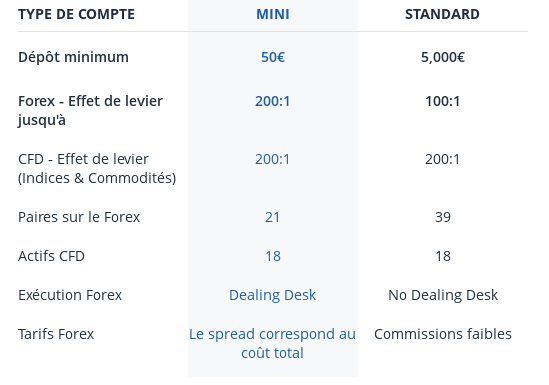Select the TYPE DE COMPTE heading

coord(76,14)
